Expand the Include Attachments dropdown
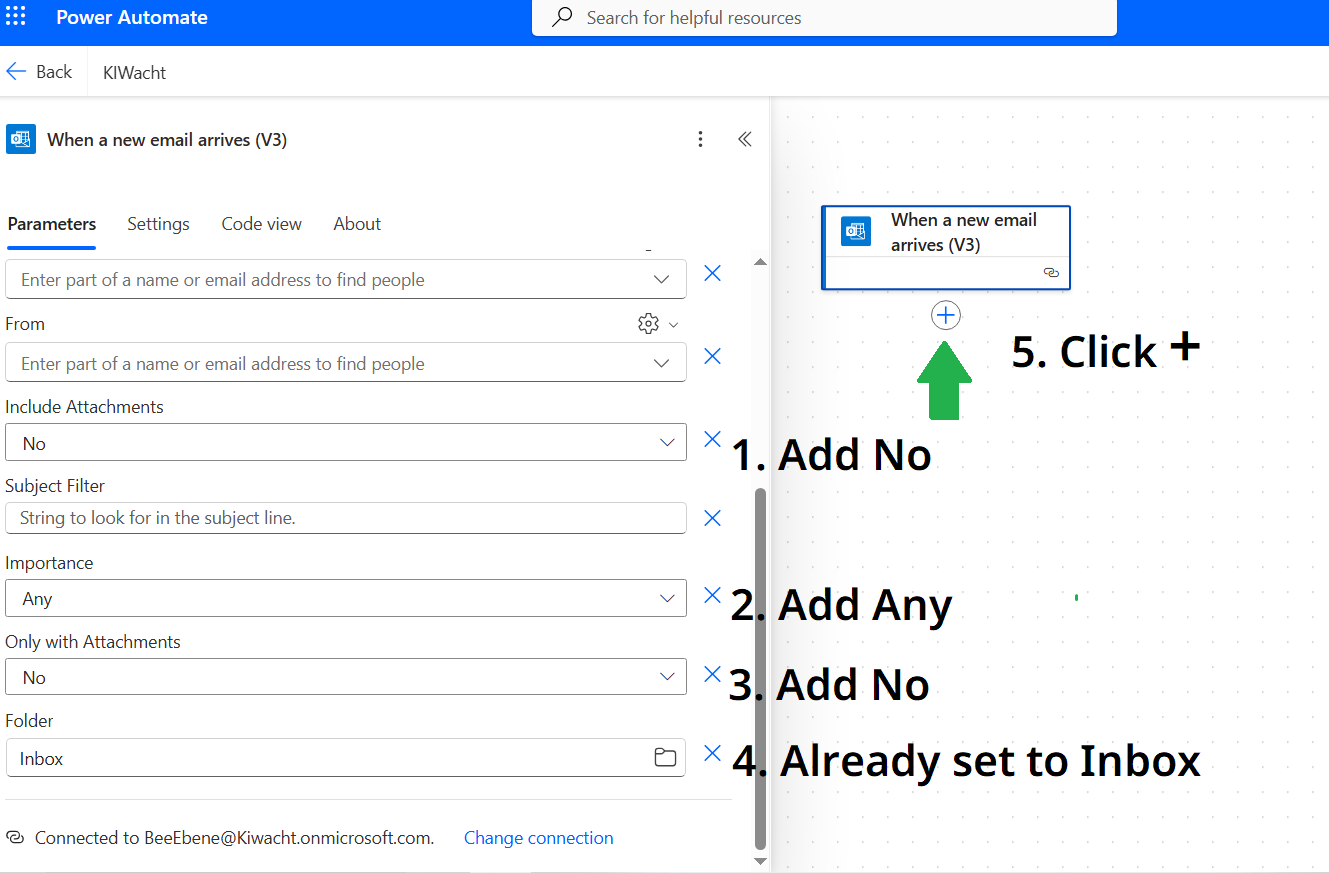 pos(667,443)
